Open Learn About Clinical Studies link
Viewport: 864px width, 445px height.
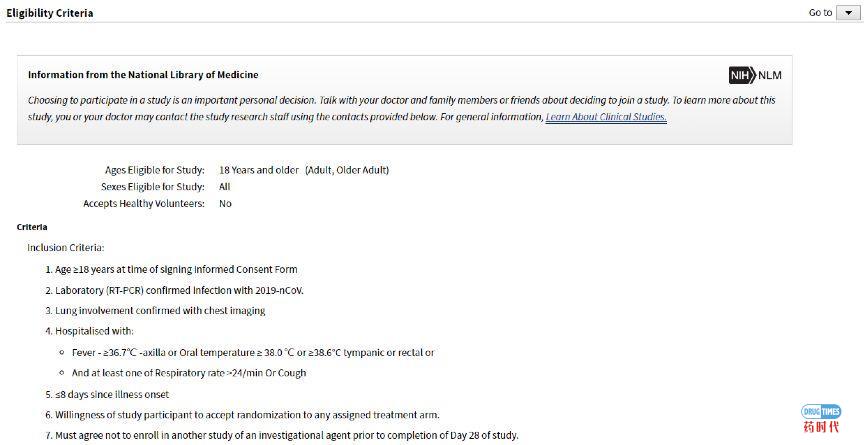tap(606, 117)
